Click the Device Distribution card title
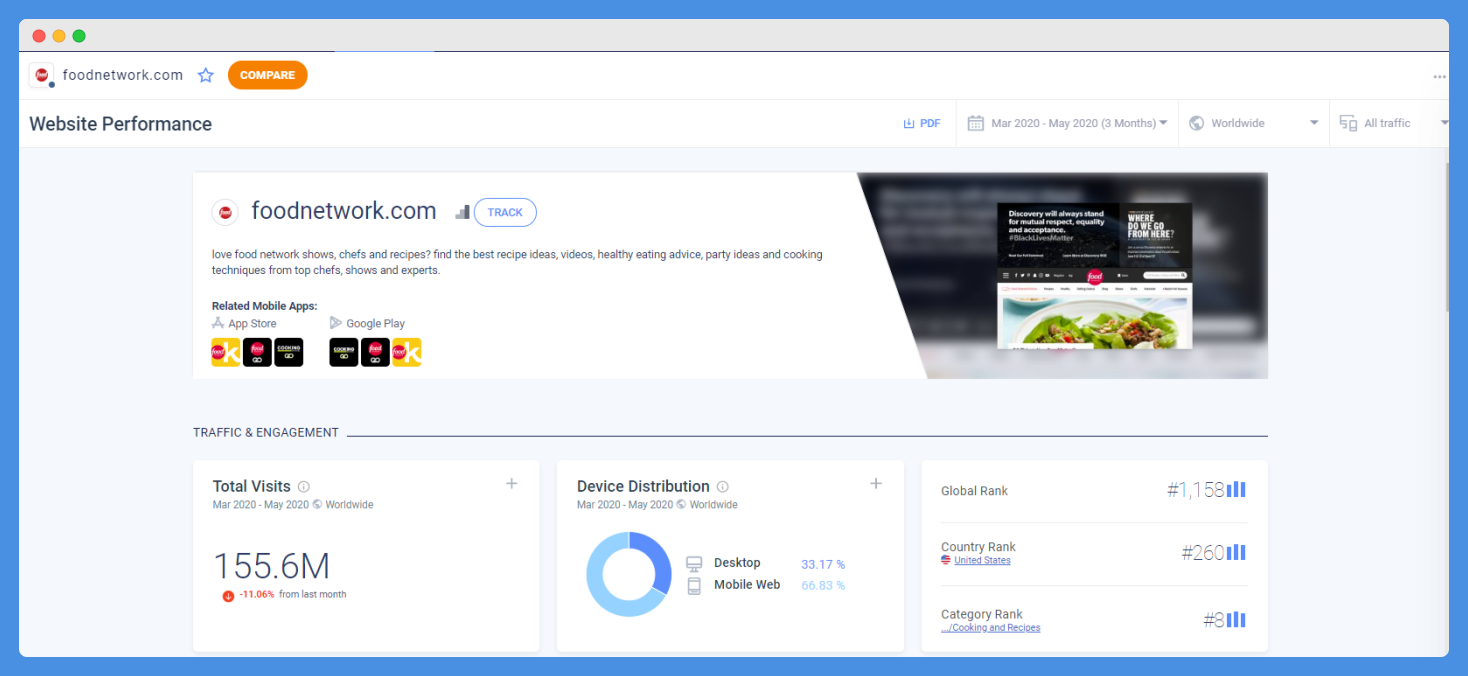Screen dimensions: 1468x676 coord(643,486)
